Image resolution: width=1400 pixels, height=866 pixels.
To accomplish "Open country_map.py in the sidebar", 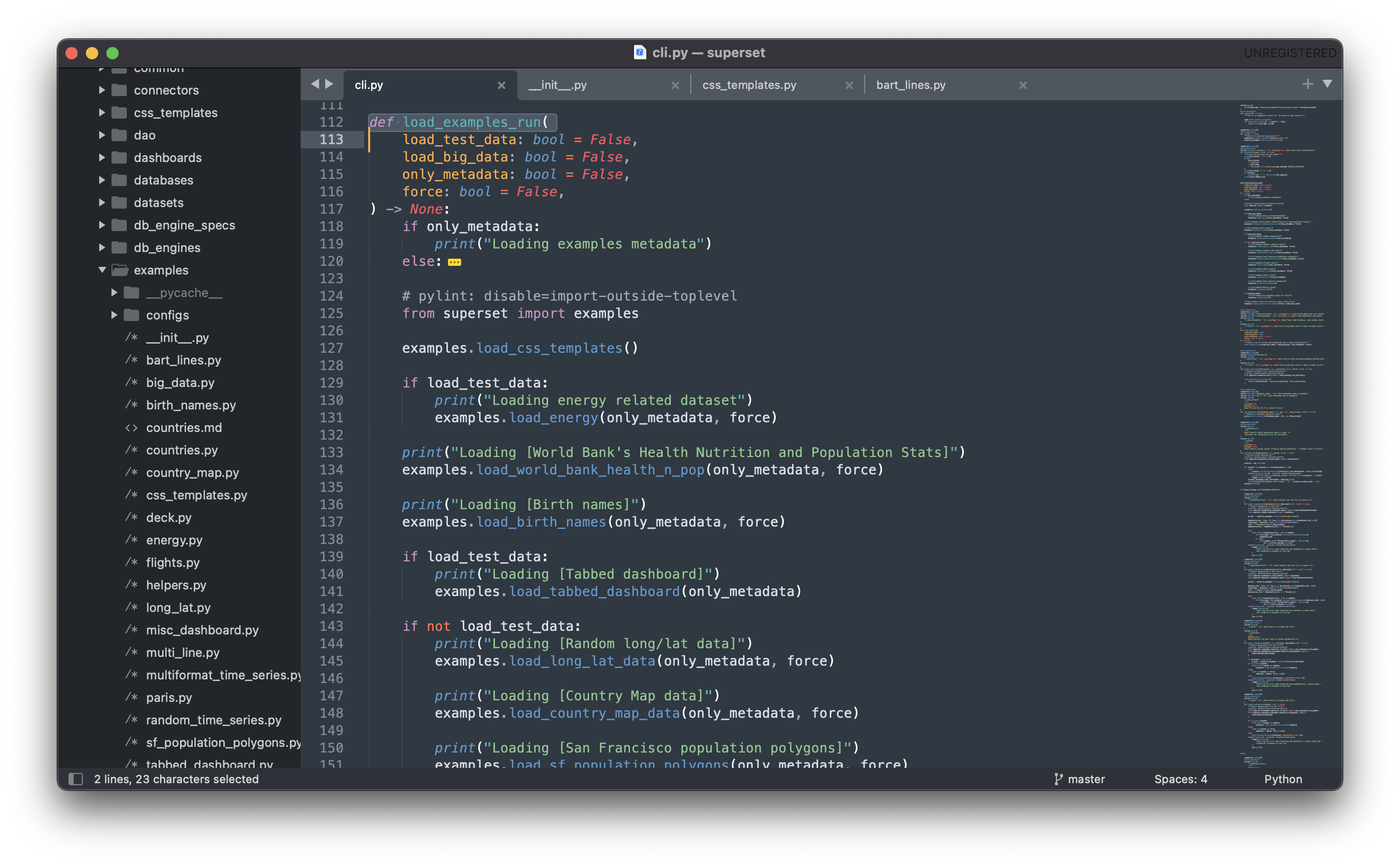I will pos(192,472).
